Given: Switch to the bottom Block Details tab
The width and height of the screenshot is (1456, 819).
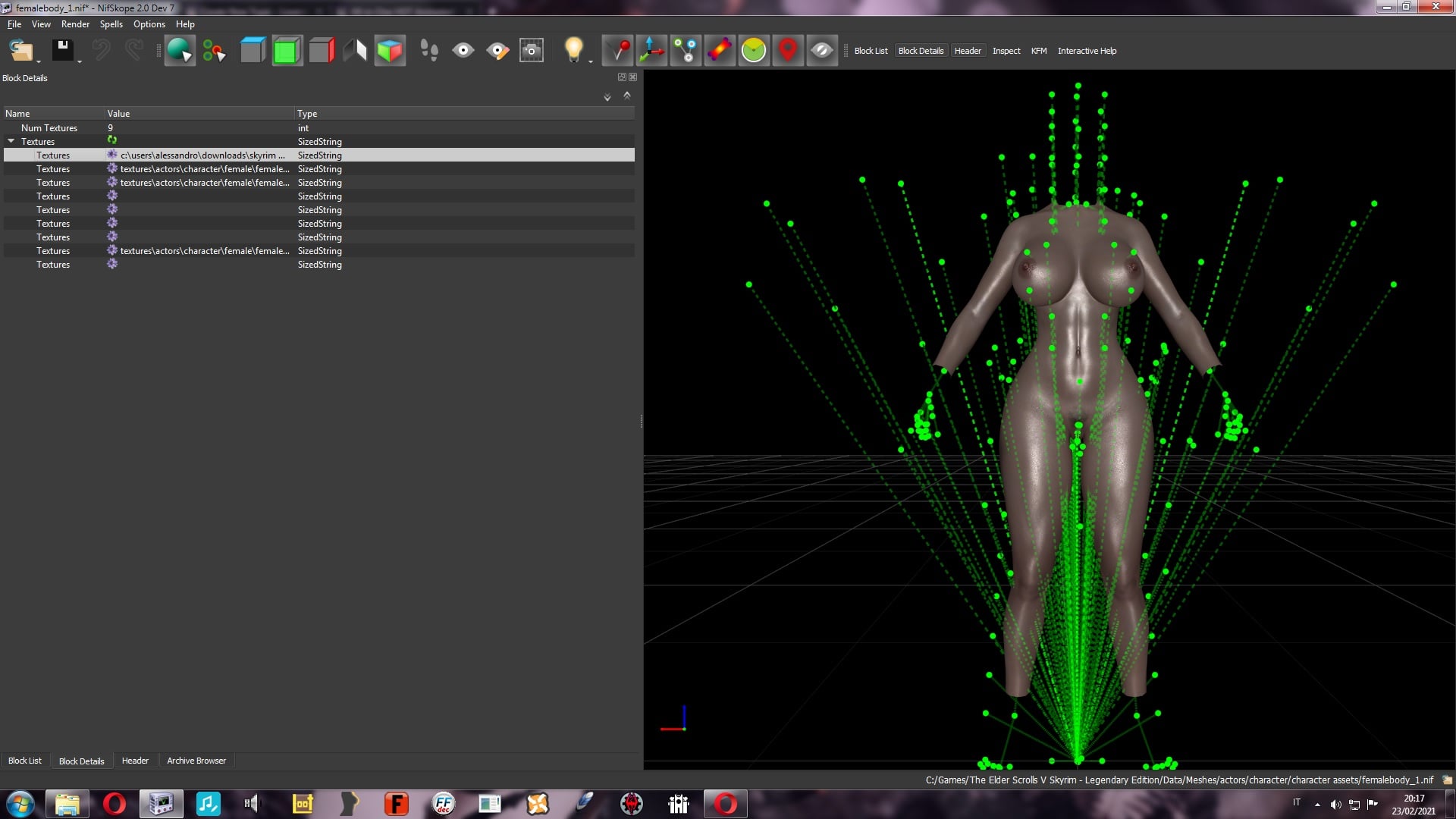Looking at the screenshot, I should pos(82,761).
